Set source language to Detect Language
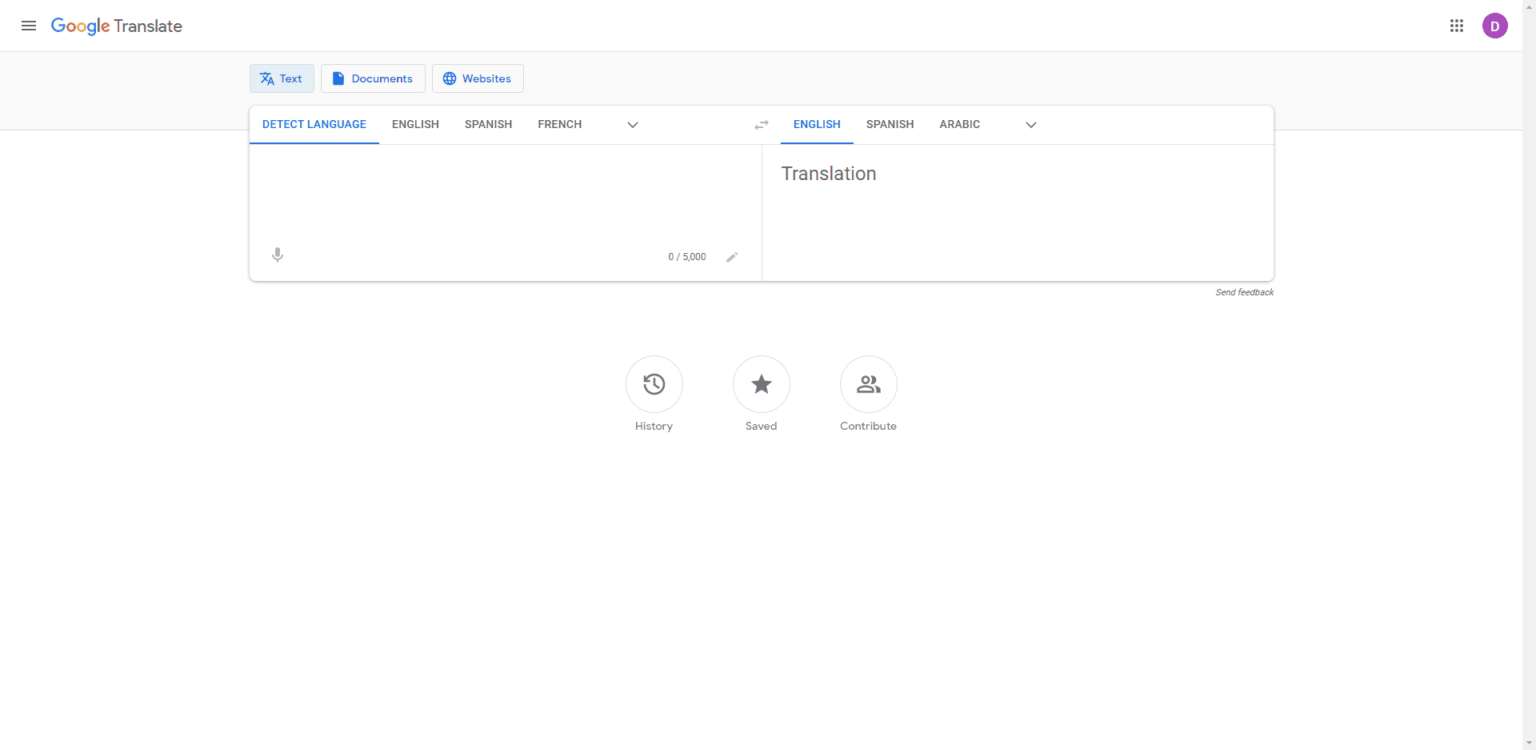The height and width of the screenshot is (750, 1536). [x=313, y=124]
